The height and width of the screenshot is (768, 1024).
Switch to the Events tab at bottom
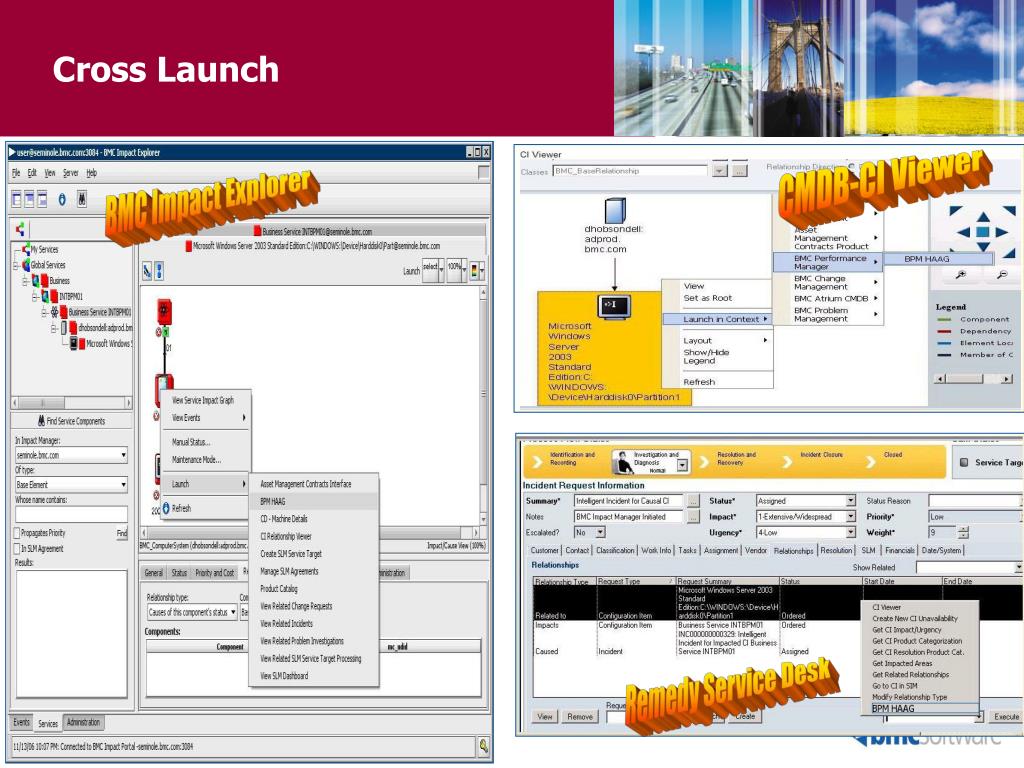(x=22, y=722)
